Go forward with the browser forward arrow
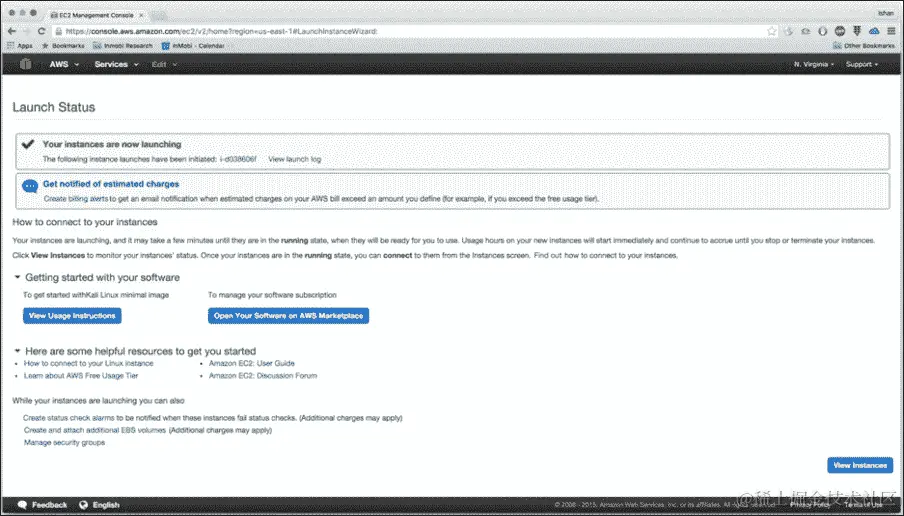Image resolution: width=904 pixels, height=516 pixels. 27,31
